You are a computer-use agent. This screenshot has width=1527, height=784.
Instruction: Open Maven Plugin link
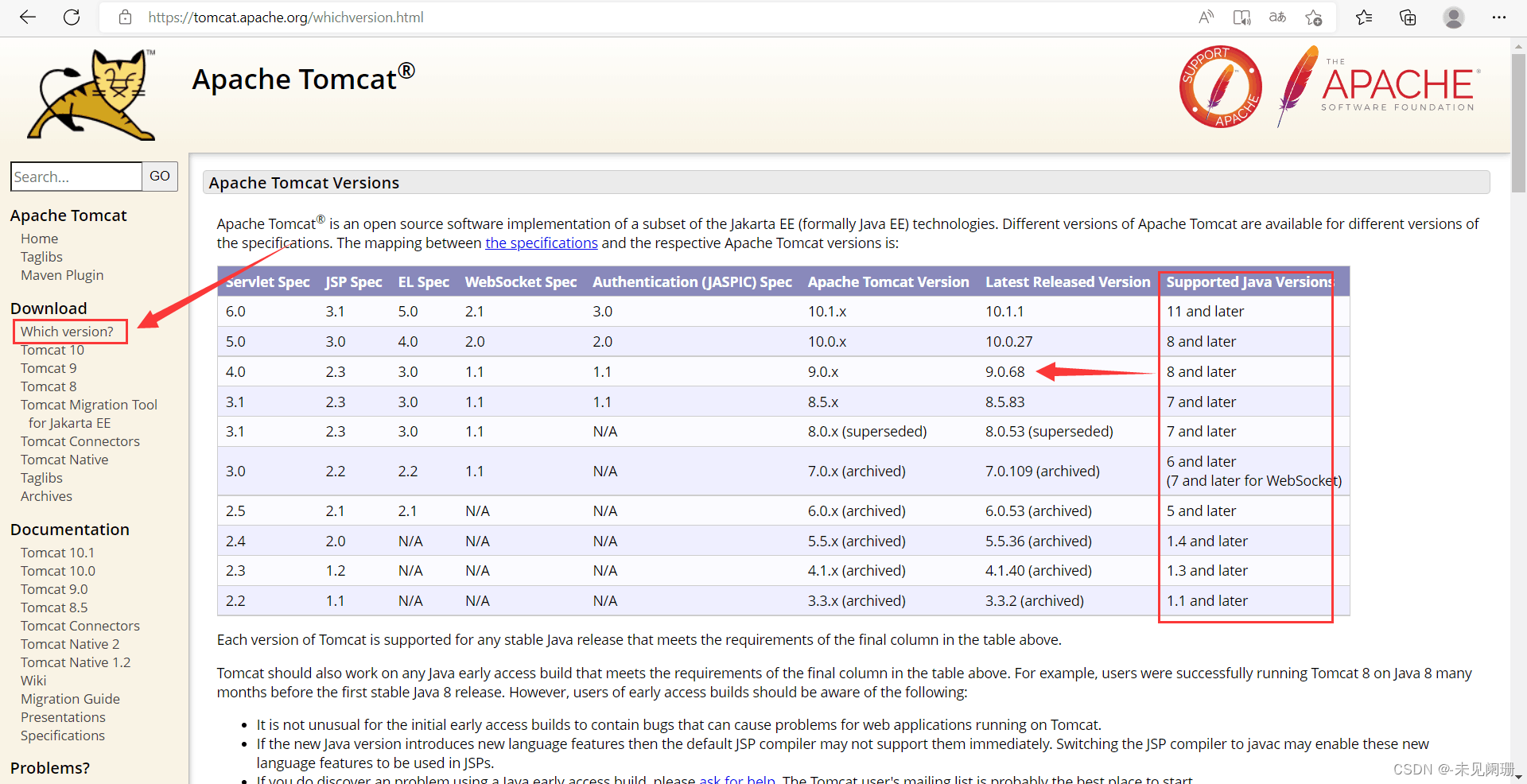pyautogui.click(x=62, y=275)
